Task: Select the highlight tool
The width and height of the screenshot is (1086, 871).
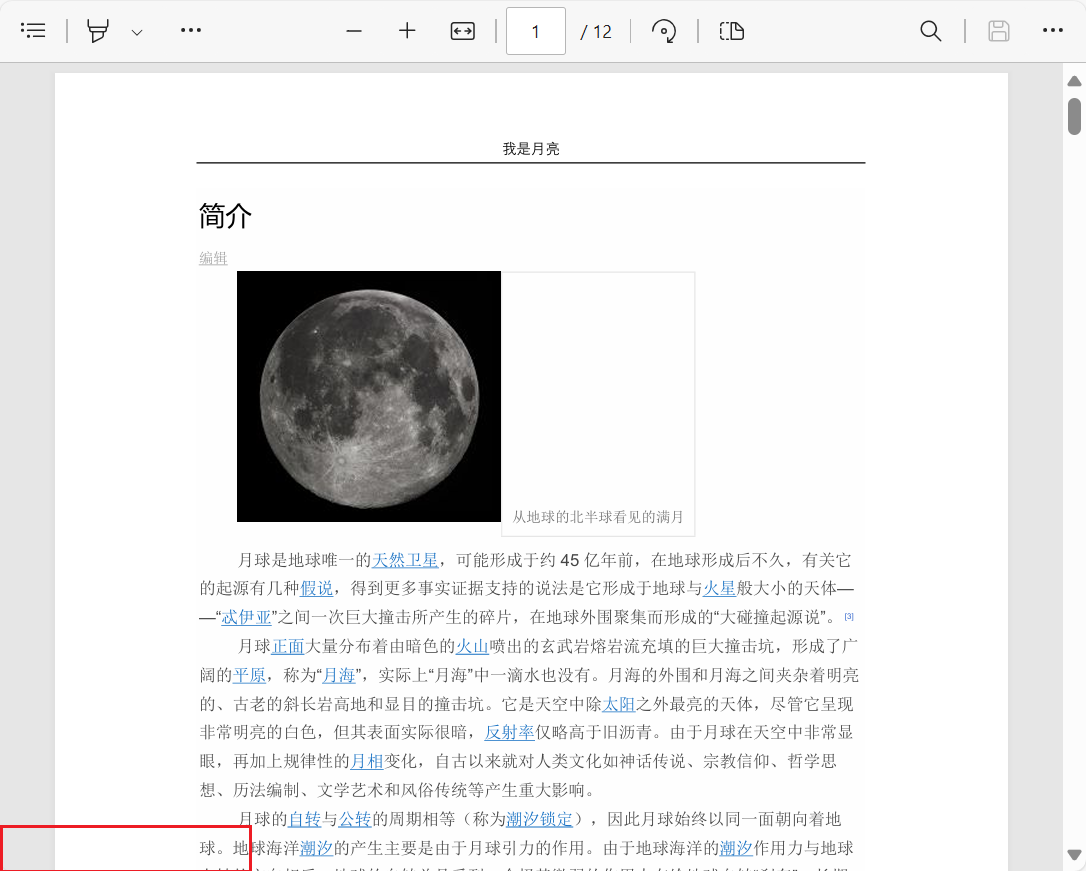Action: pyautogui.click(x=96, y=31)
